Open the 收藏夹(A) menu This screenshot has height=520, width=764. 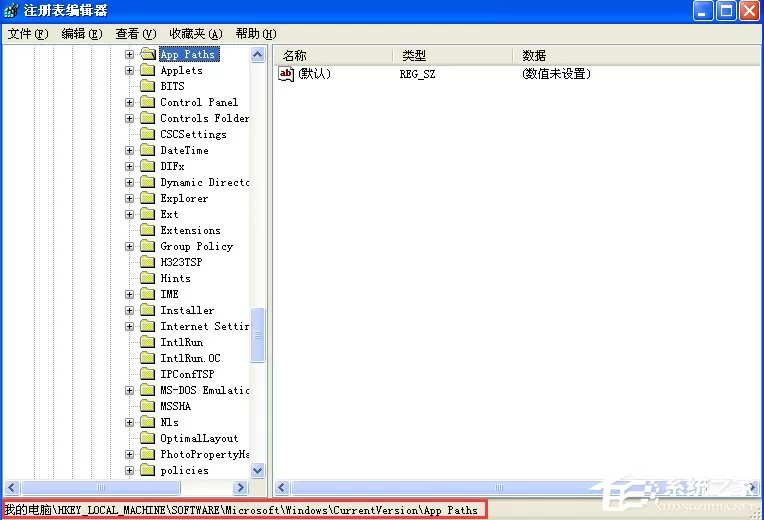195,34
